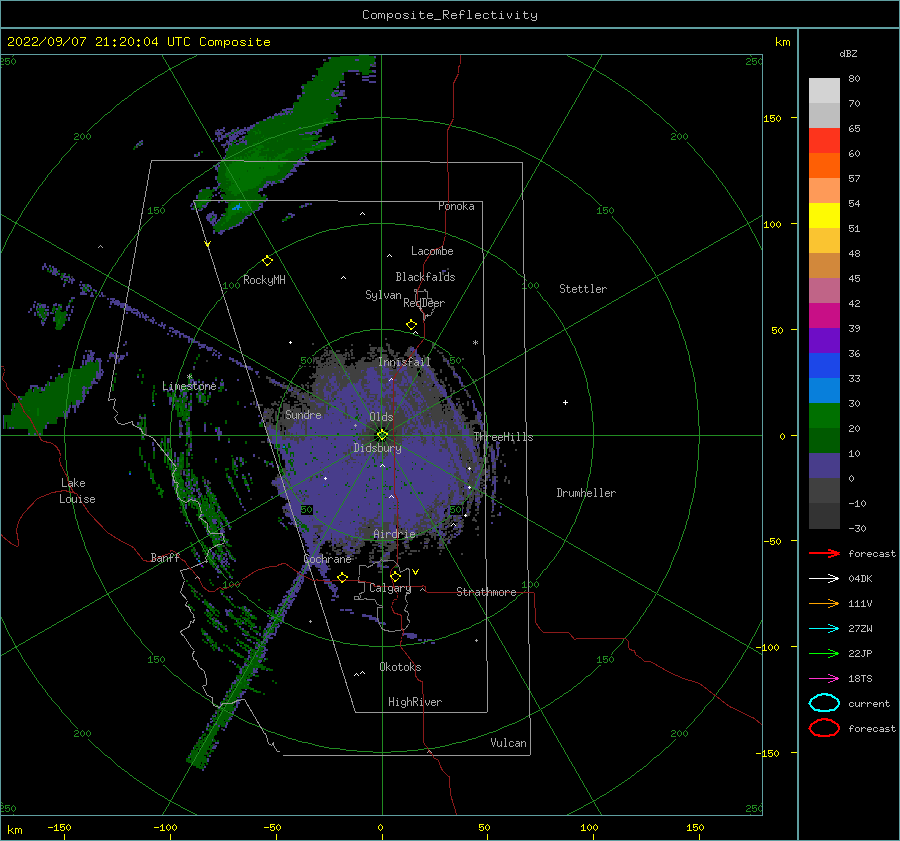The width and height of the screenshot is (900, 841).
Task: Click the ThreeHills label
Action: pyautogui.click(x=503, y=437)
